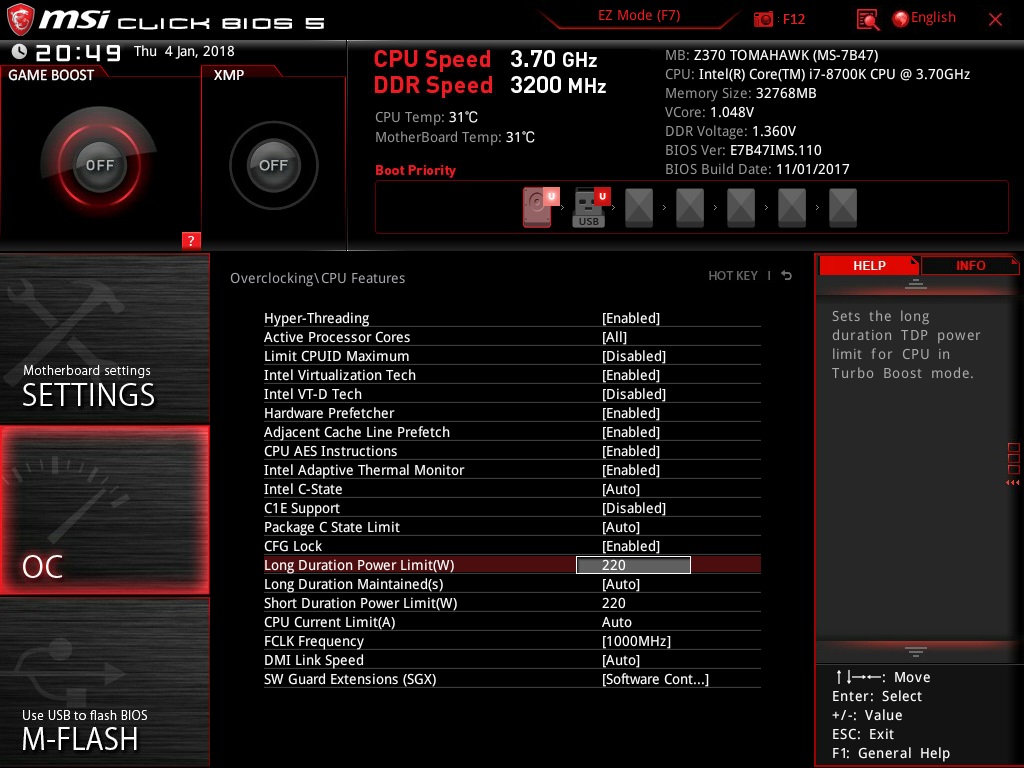Switch to EZ Mode (F7)
The height and width of the screenshot is (768, 1024).
click(x=639, y=16)
